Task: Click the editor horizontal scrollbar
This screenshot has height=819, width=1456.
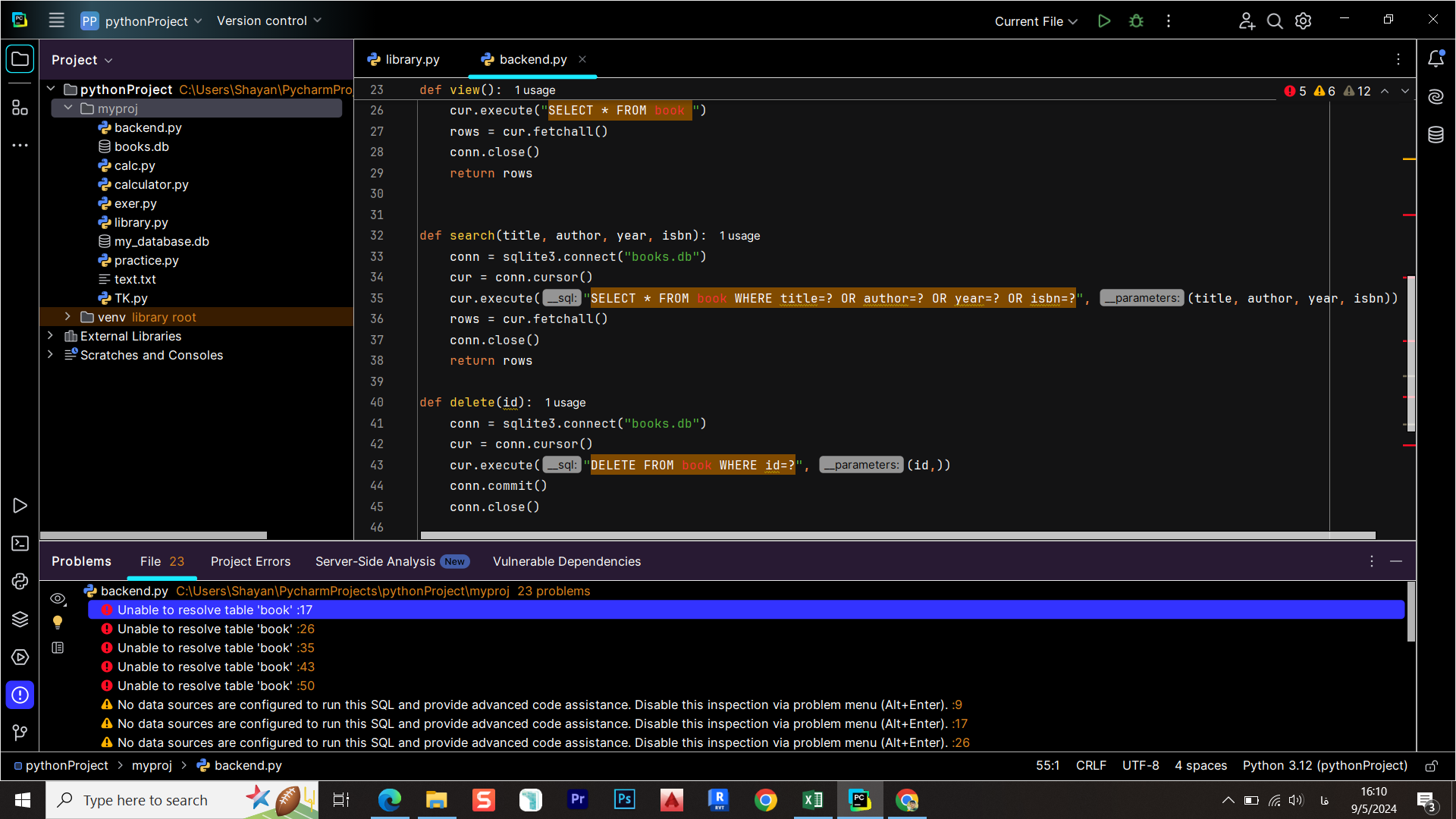Action: coord(898,535)
